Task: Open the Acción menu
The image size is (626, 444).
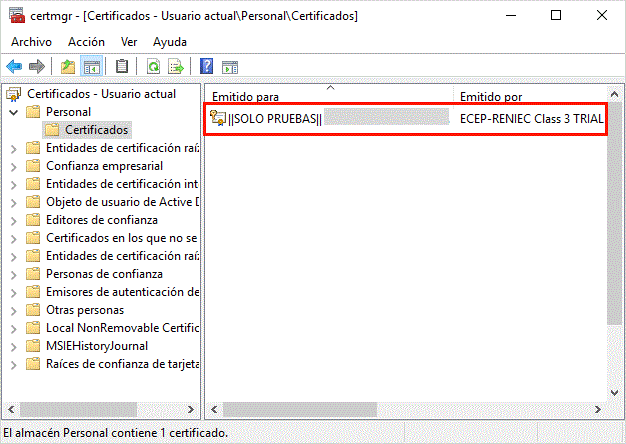Action: [86, 42]
